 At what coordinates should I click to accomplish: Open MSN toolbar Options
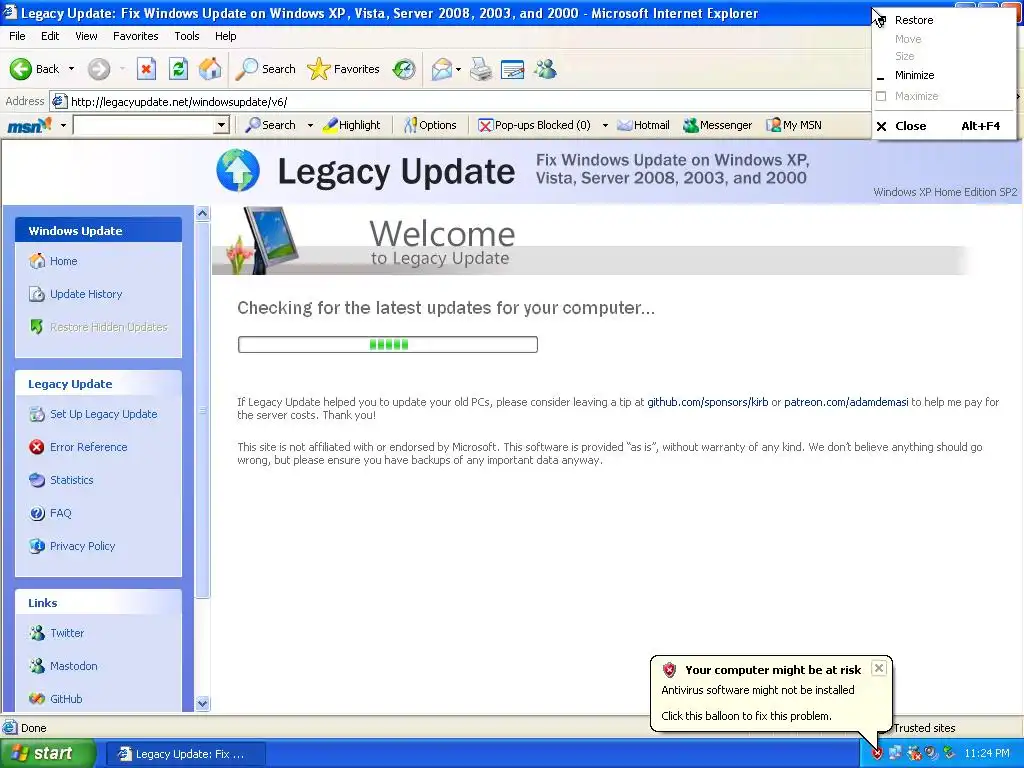[430, 125]
